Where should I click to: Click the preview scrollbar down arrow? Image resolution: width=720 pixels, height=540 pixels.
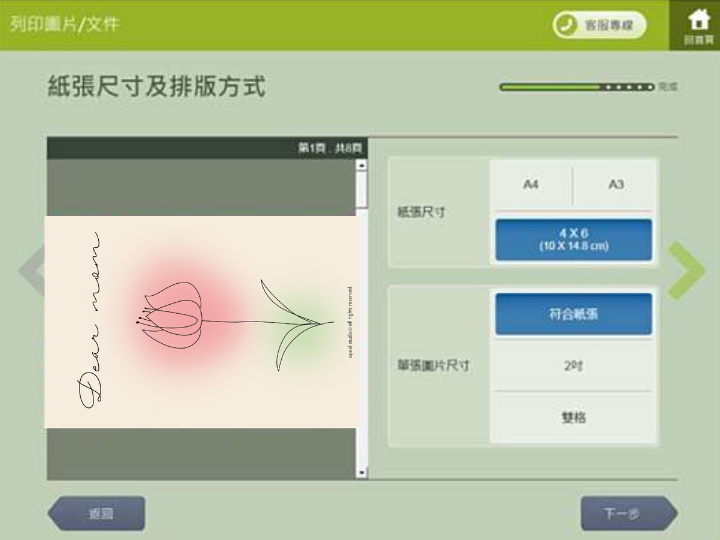click(x=362, y=471)
